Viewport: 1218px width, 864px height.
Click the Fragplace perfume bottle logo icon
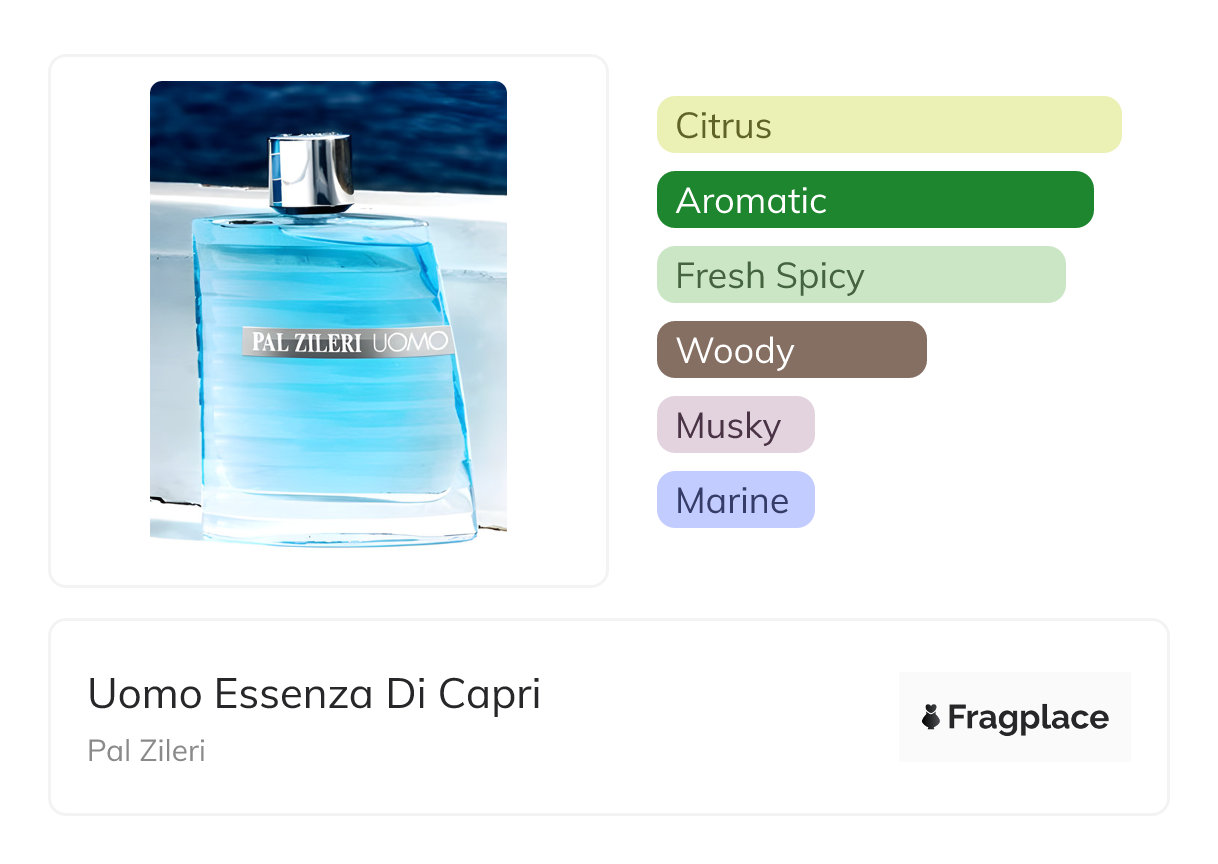click(x=931, y=717)
